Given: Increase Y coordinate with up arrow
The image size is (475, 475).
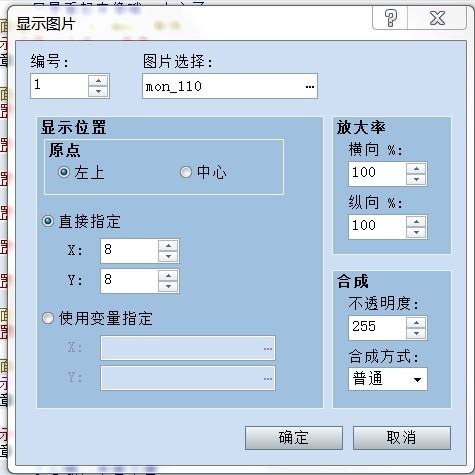Looking at the screenshot, I should click(x=168, y=276).
